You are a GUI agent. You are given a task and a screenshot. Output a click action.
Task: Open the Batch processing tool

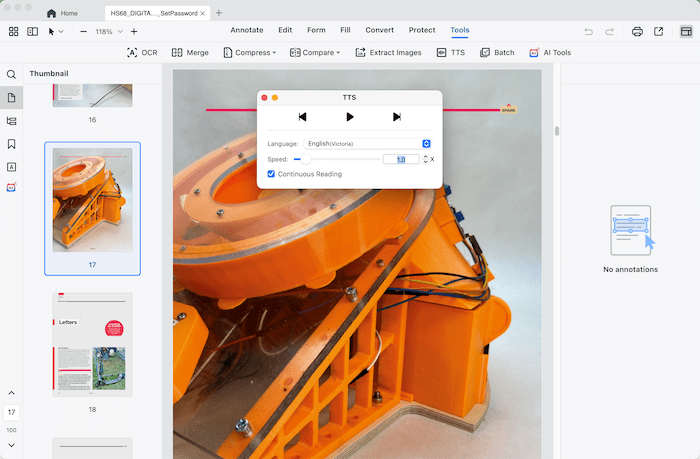click(x=496, y=52)
